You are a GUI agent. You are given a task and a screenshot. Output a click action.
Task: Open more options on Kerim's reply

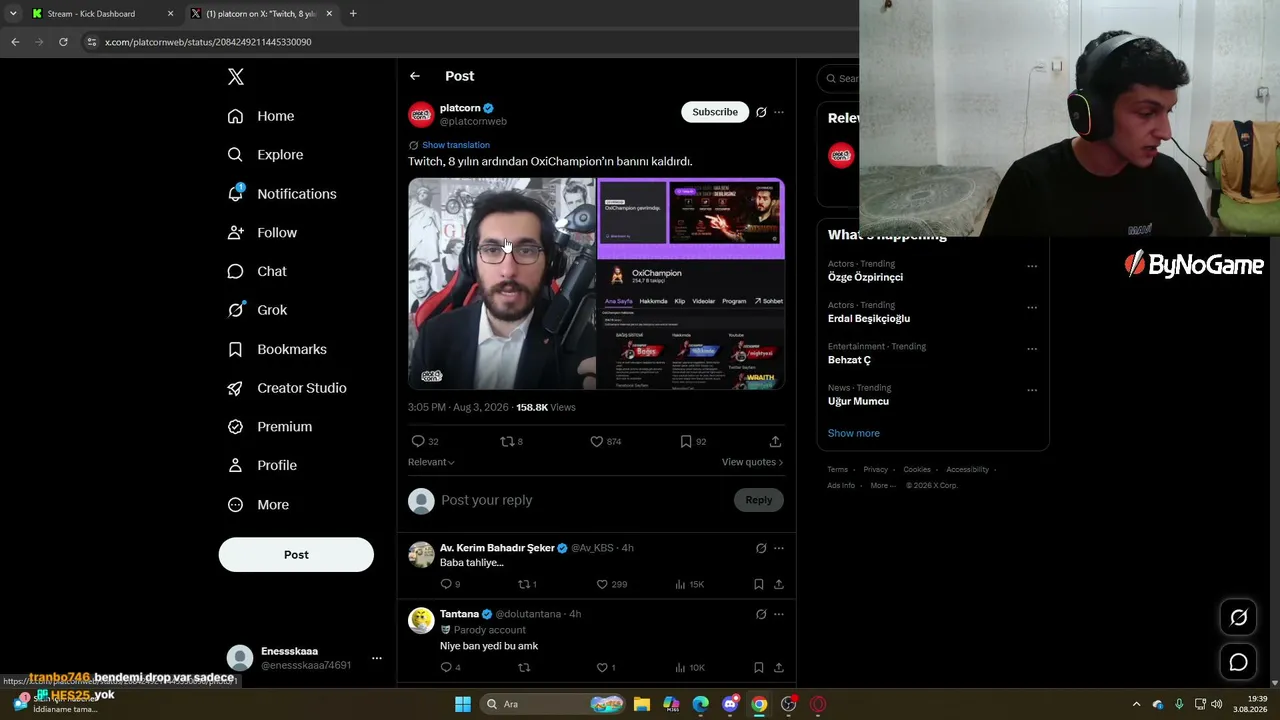tap(779, 548)
